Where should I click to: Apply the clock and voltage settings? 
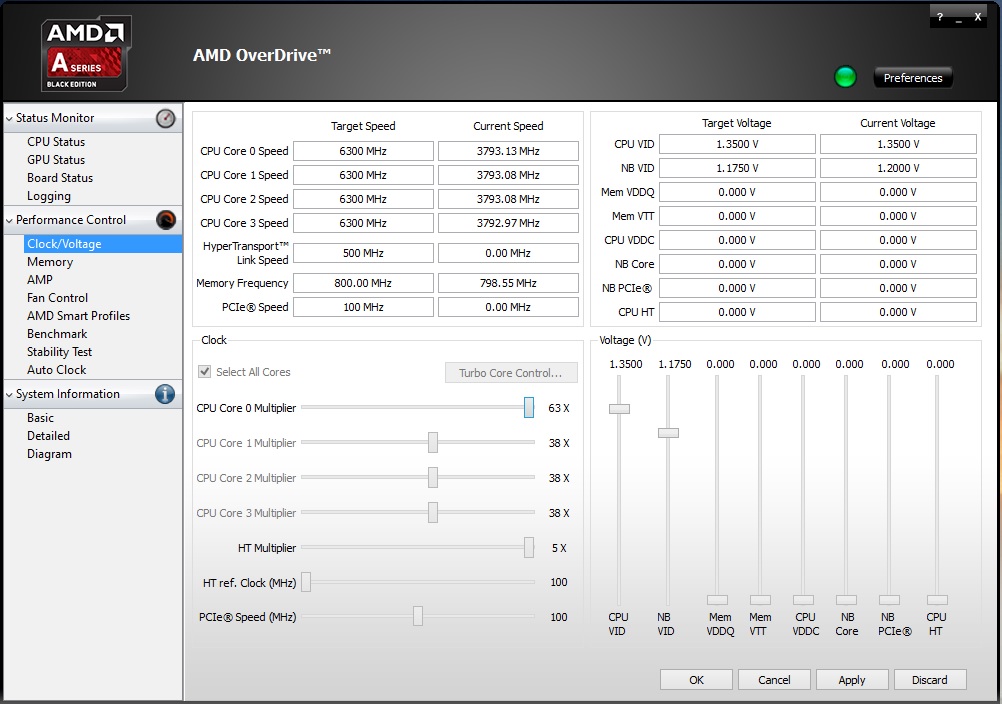tap(852, 680)
